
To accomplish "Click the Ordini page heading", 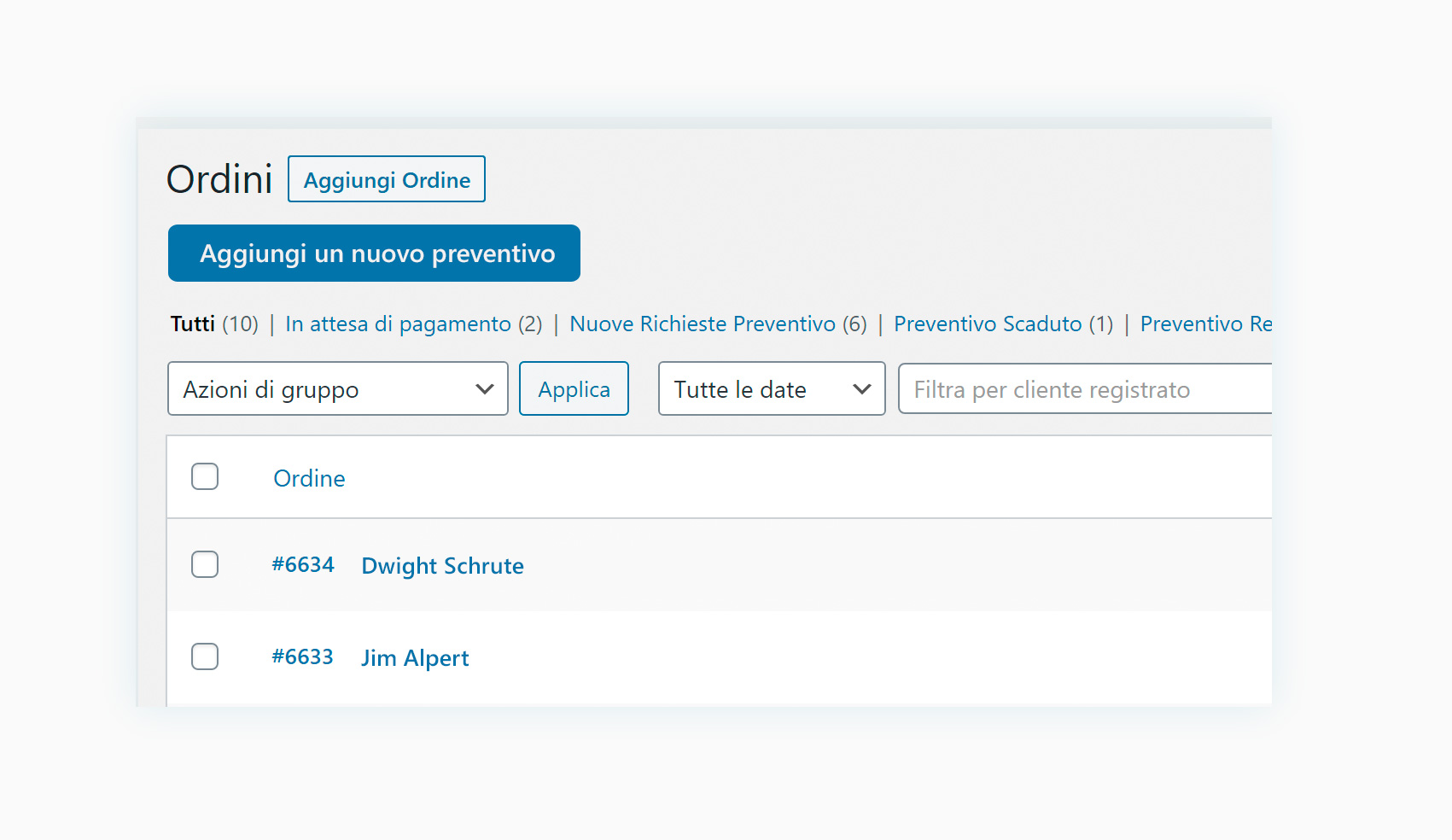I will click(219, 180).
